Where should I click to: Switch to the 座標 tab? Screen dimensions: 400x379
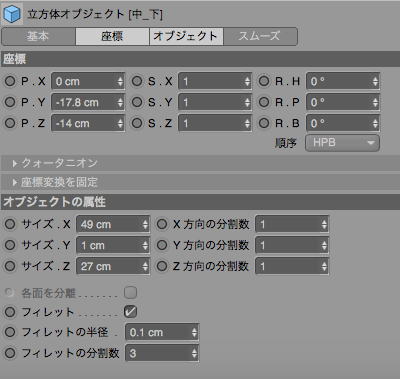pos(112,36)
